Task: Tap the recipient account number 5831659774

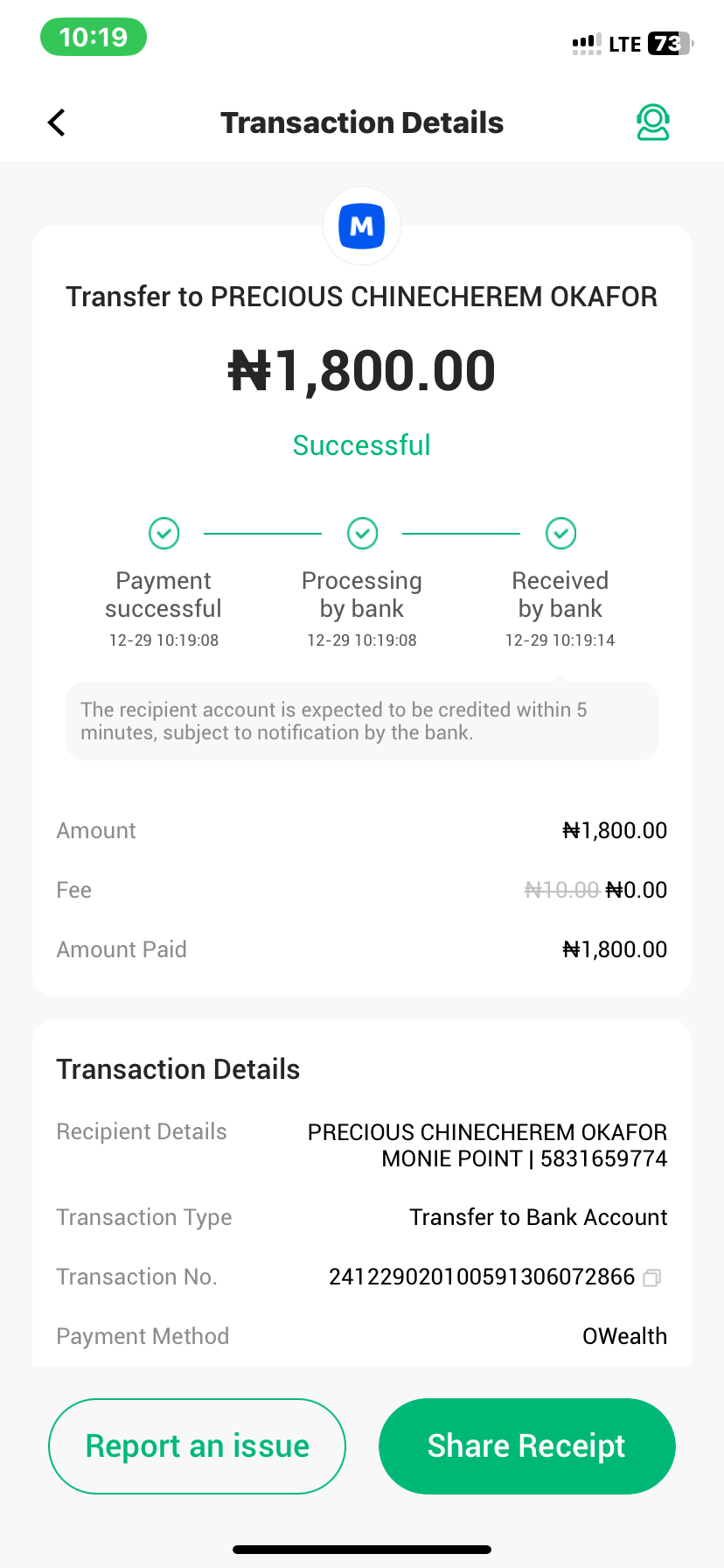Action: tap(603, 1158)
